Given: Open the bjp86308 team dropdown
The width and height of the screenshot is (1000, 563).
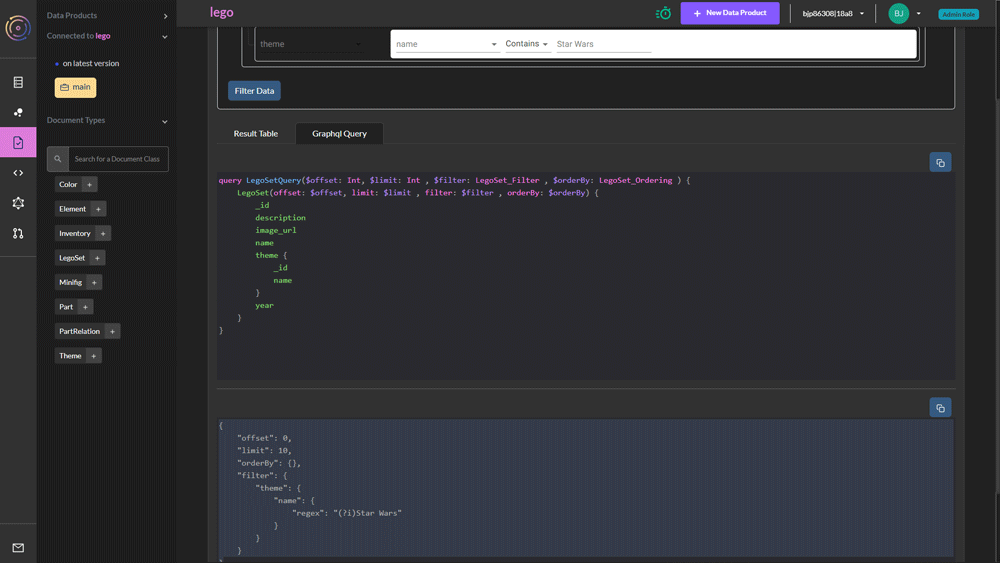Looking at the screenshot, I should click(833, 13).
